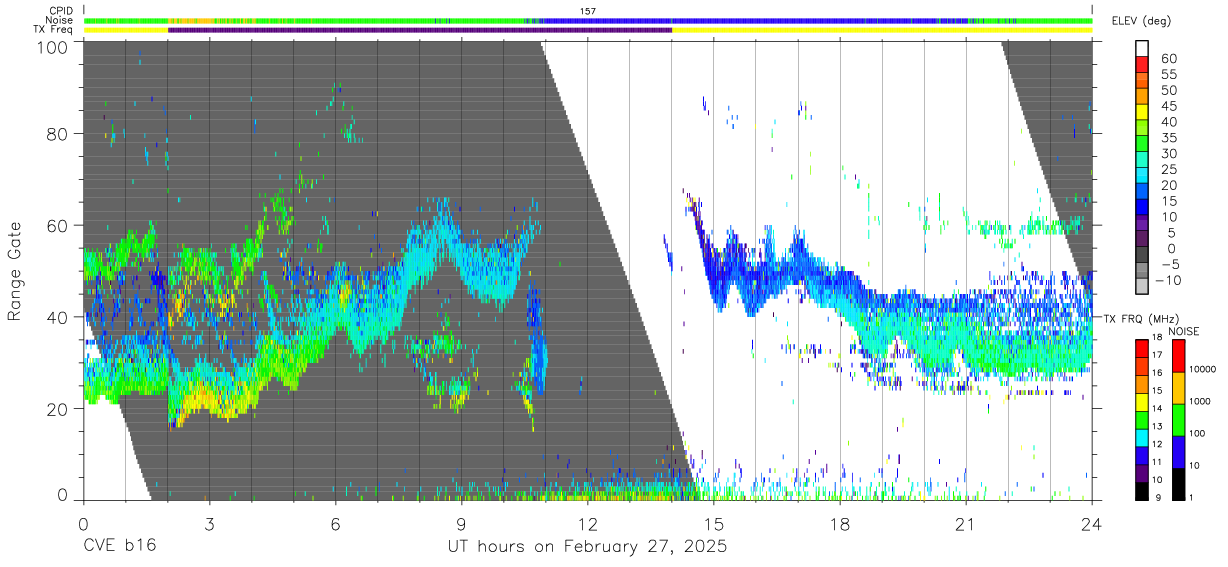
Task: Click the 'Range Gate' axis title
Action: (x=15, y=272)
